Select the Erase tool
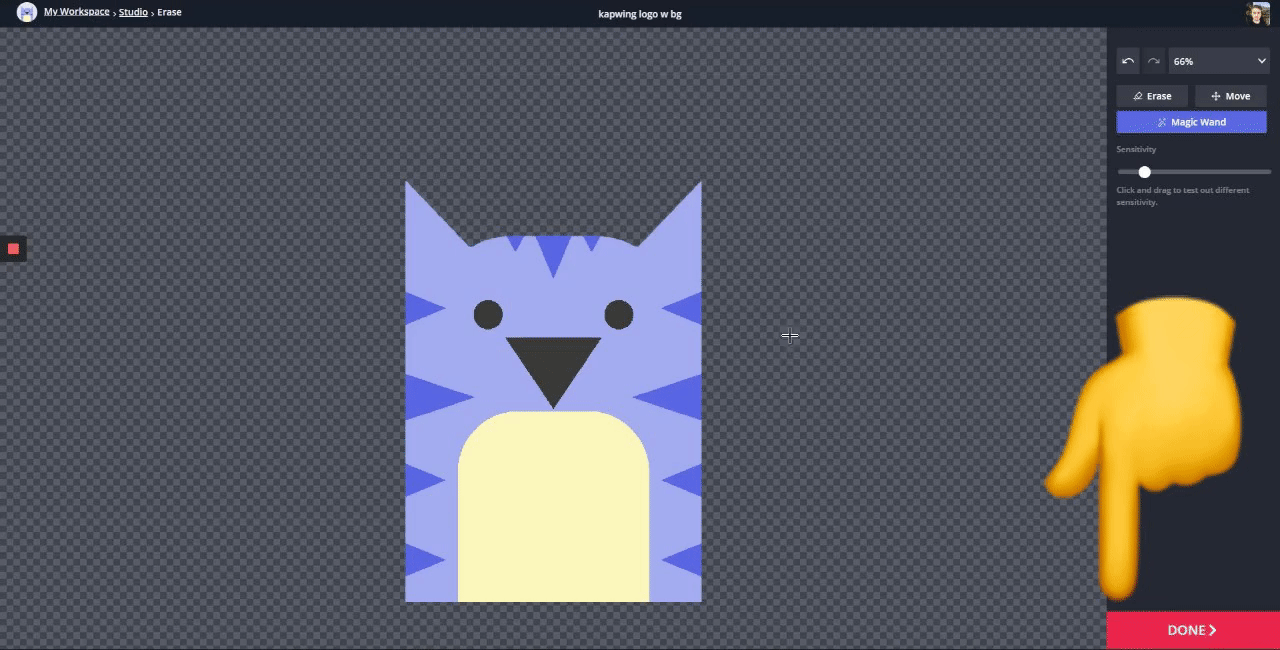1280x650 pixels. click(1152, 96)
